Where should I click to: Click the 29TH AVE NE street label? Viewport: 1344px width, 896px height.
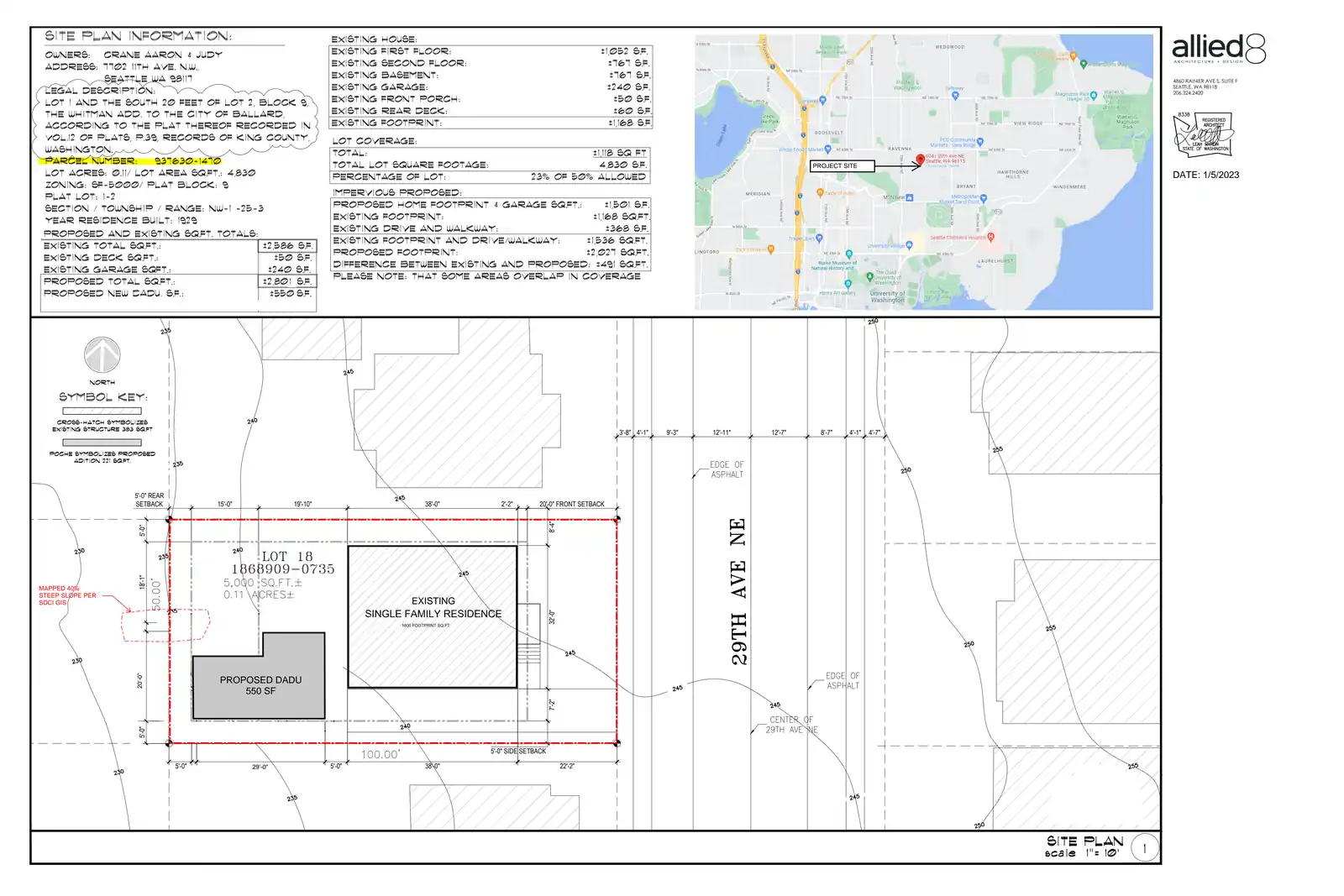[x=738, y=592]
